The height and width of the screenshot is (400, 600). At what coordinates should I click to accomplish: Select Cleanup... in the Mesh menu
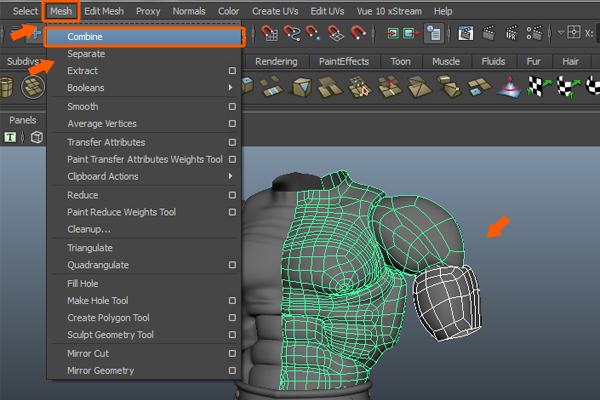(x=89, y=230)
